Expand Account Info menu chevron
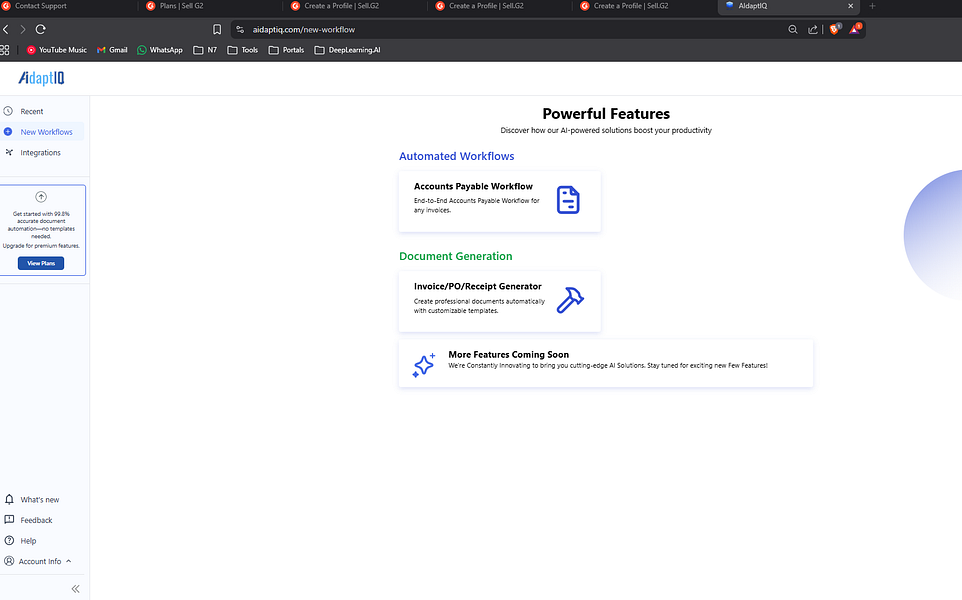Screen dimensions: 962x600 click(69, 561)
